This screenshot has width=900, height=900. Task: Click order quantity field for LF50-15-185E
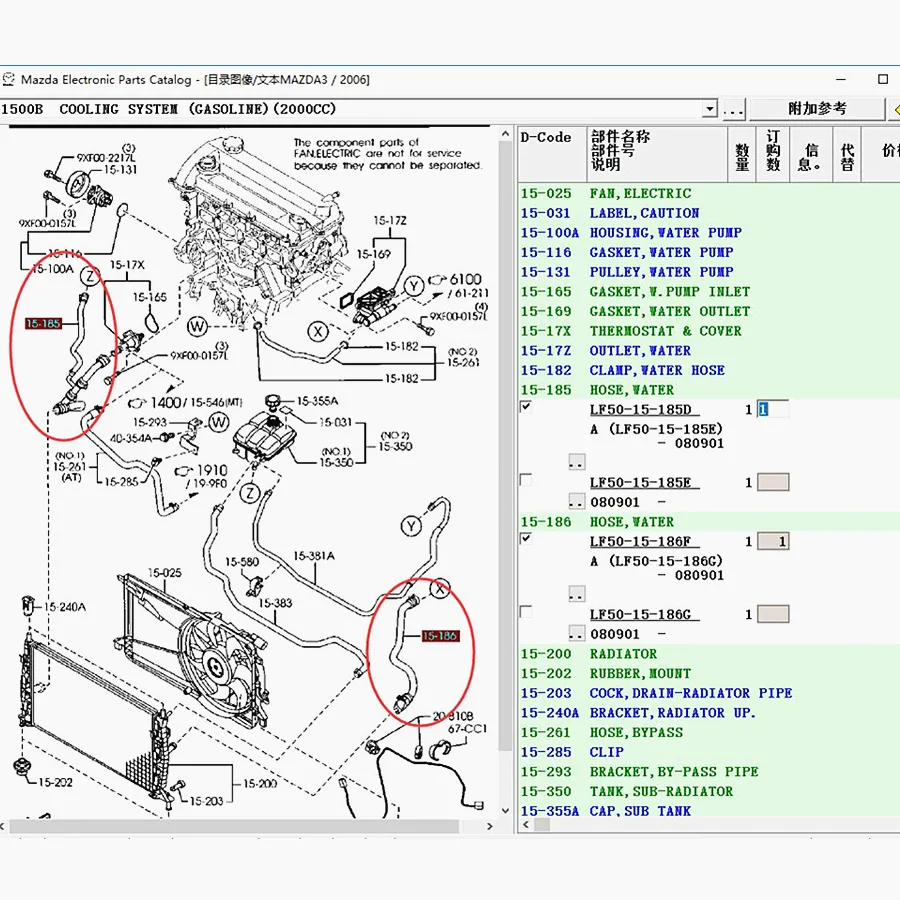(x=773, y=482)
